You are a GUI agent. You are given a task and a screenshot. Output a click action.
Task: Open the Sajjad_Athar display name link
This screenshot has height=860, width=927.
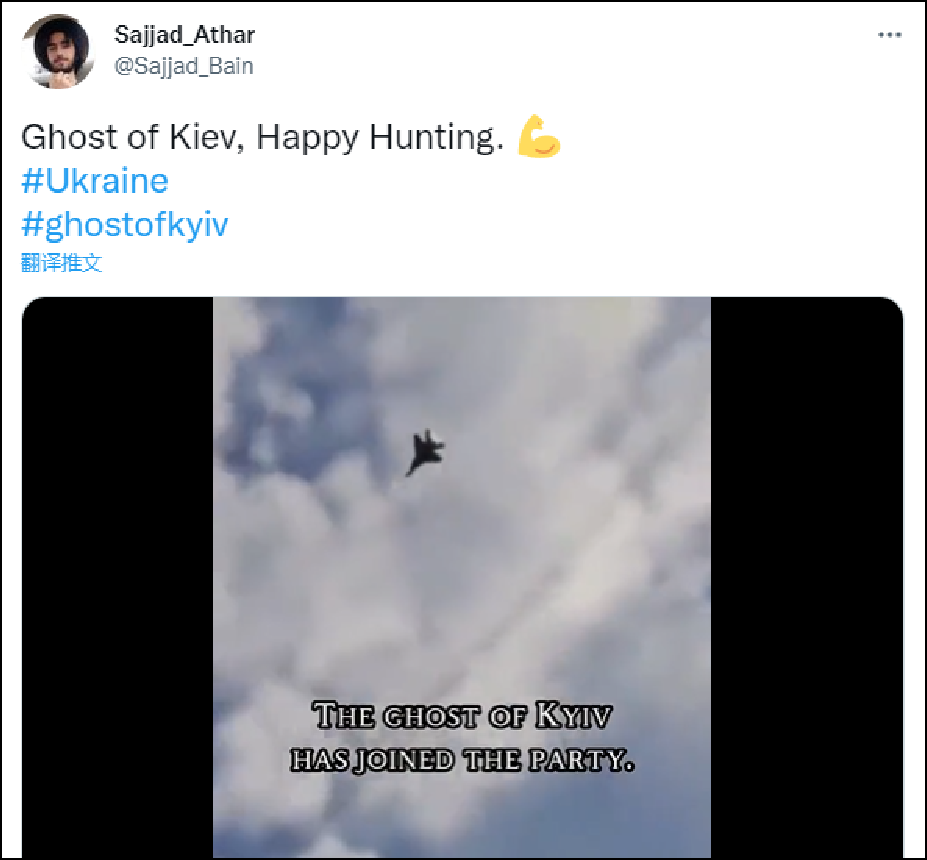[x=185, y=35]
